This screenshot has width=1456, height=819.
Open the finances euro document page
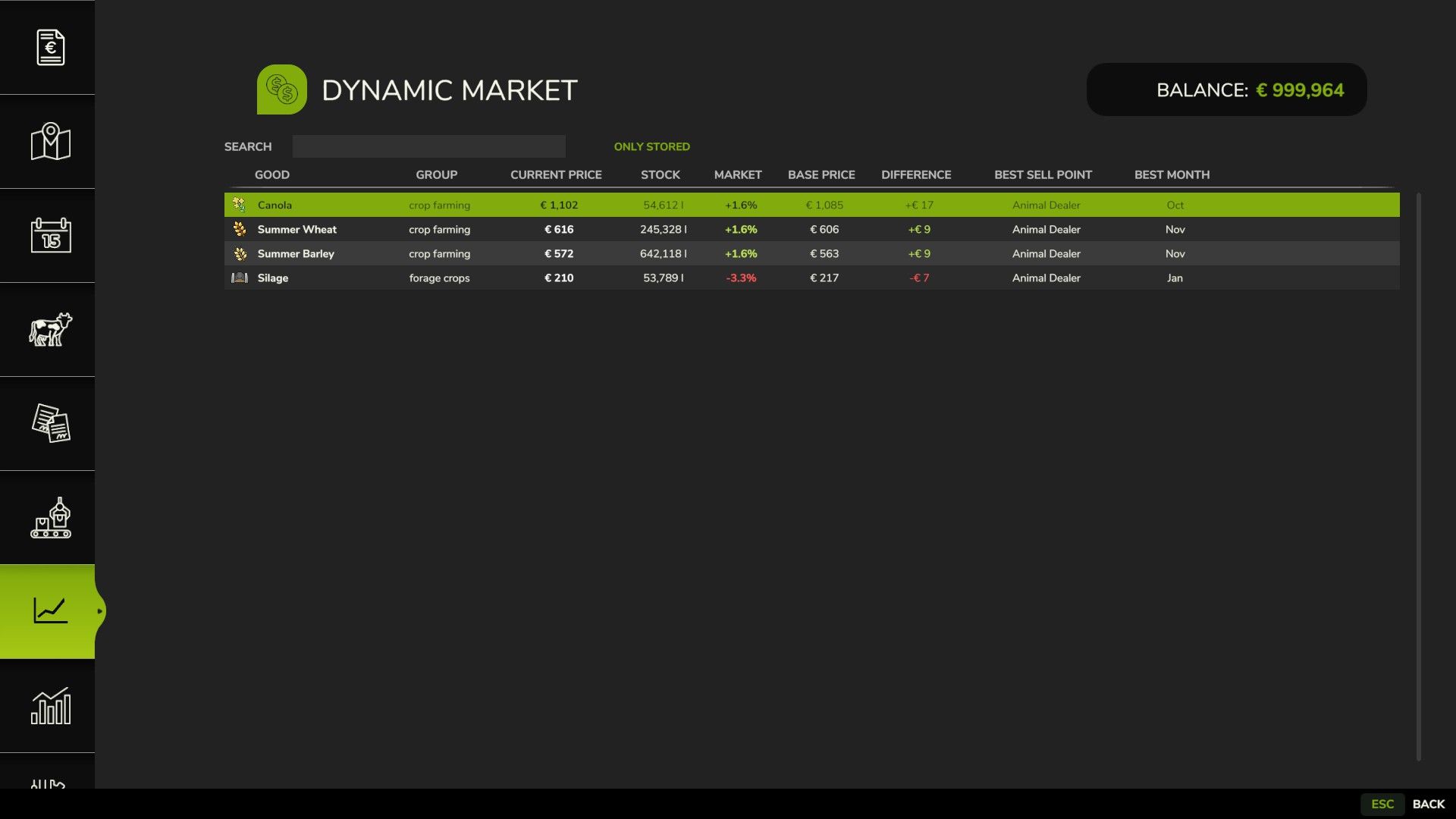tap(50, 47)
